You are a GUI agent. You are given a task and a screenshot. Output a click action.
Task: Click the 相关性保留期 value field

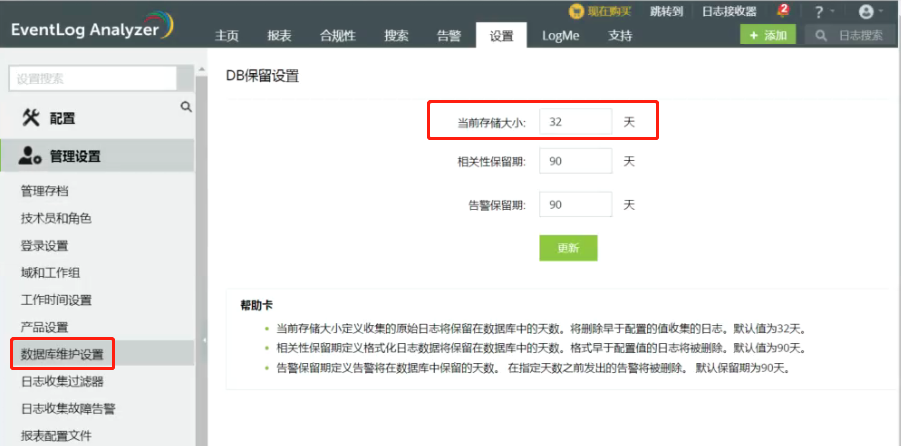[x=576, y=161]
